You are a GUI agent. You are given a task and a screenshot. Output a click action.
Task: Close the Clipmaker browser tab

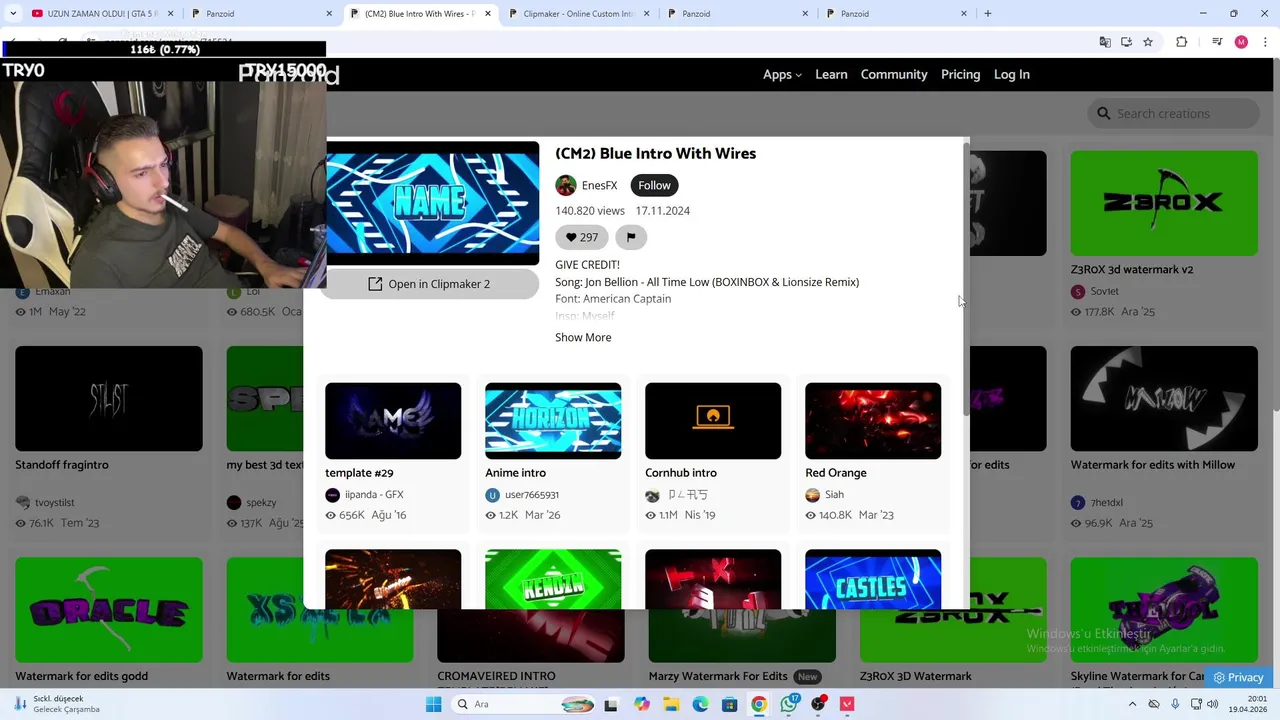646,14
